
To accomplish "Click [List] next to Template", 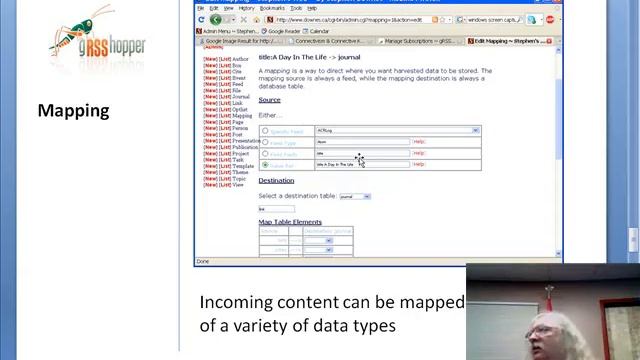I will click(225, 166).
